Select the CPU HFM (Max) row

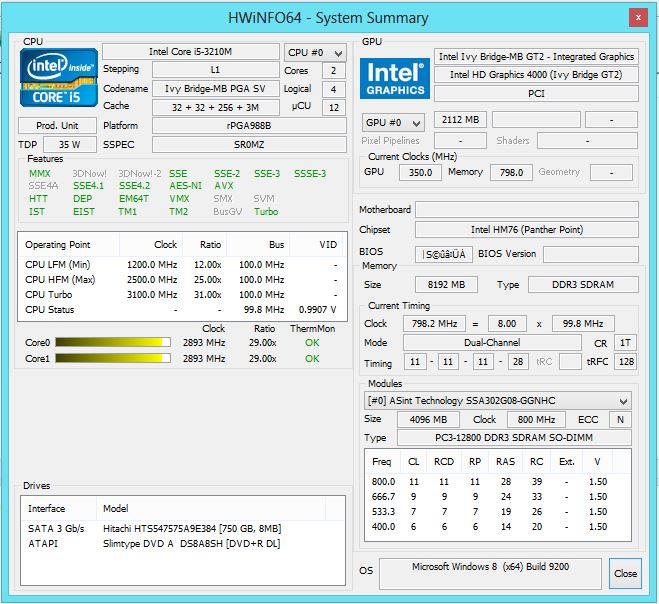coord(182,280)
